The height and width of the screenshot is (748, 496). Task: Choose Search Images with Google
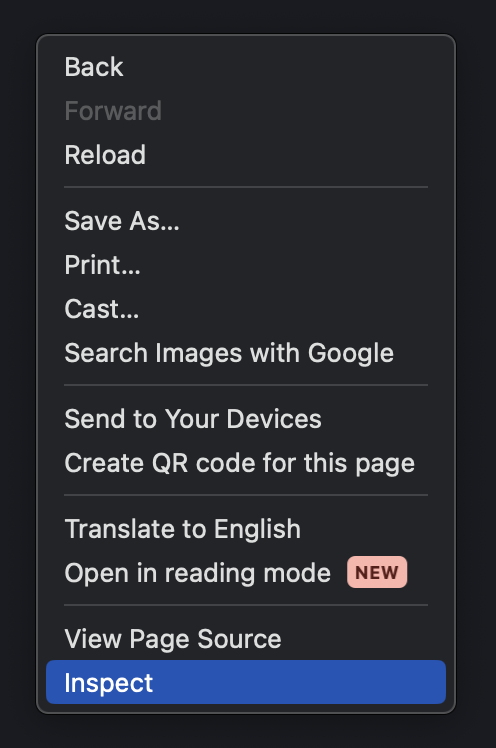click(x=246, y=353)
